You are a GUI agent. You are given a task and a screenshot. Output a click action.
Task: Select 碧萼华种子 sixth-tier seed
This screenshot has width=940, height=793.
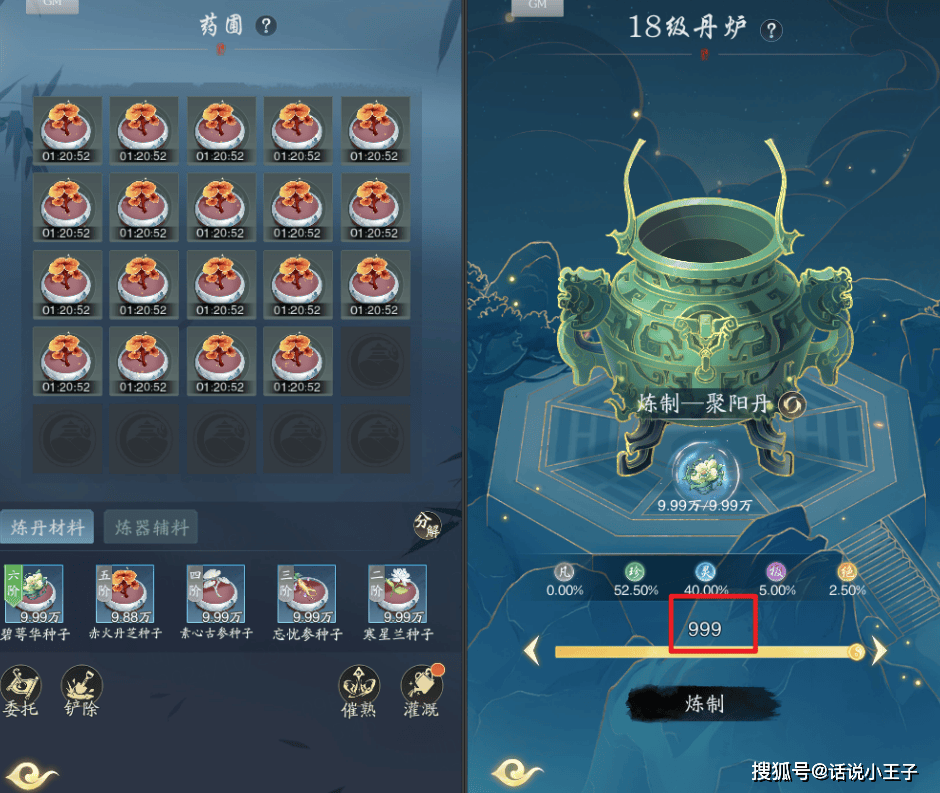pos(34,593)
